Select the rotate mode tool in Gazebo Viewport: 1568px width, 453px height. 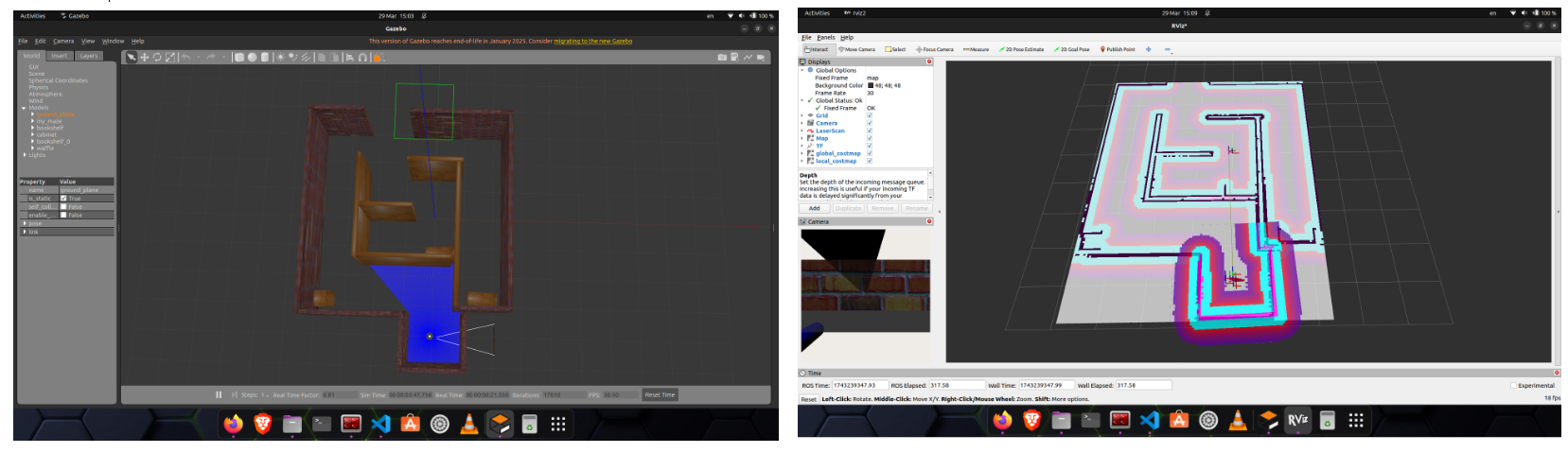157,58
